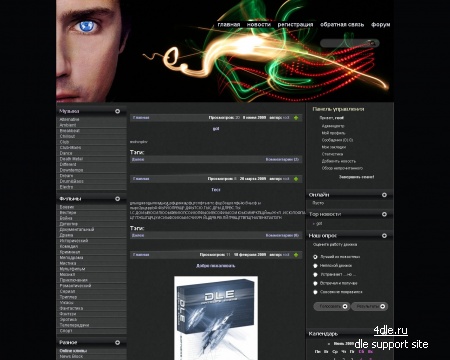Select the first poll option radio button

[x=315, y=257]
